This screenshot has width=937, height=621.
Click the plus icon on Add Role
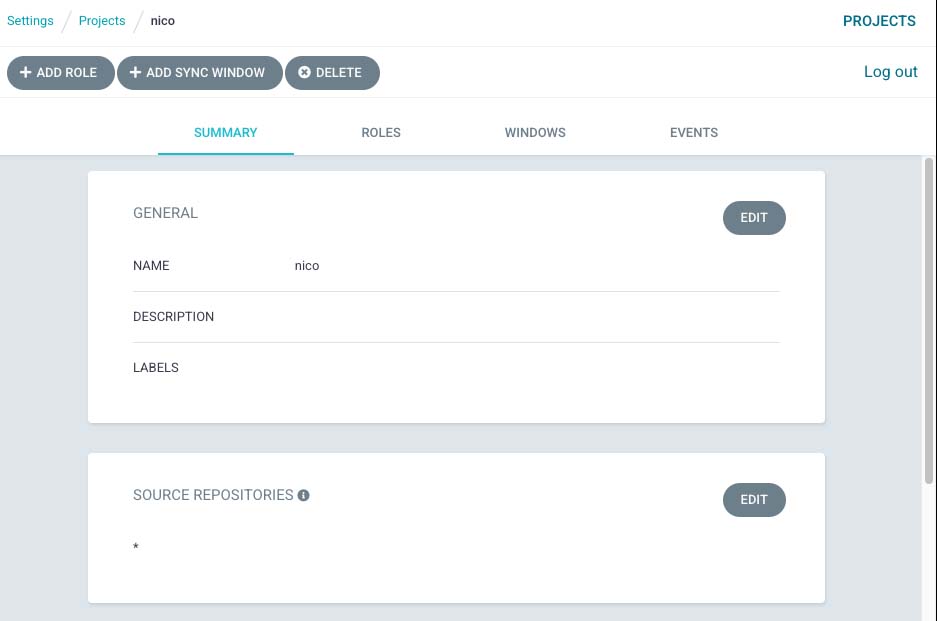(x=25, y=72)
